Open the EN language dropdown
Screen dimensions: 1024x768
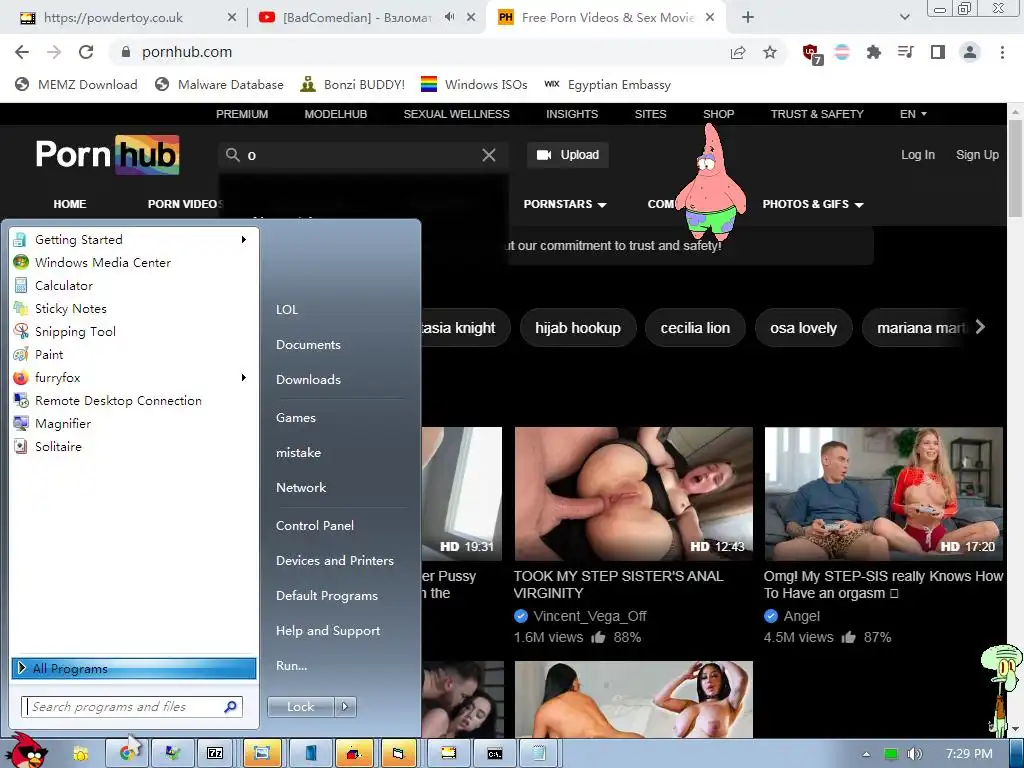point(913,114)
